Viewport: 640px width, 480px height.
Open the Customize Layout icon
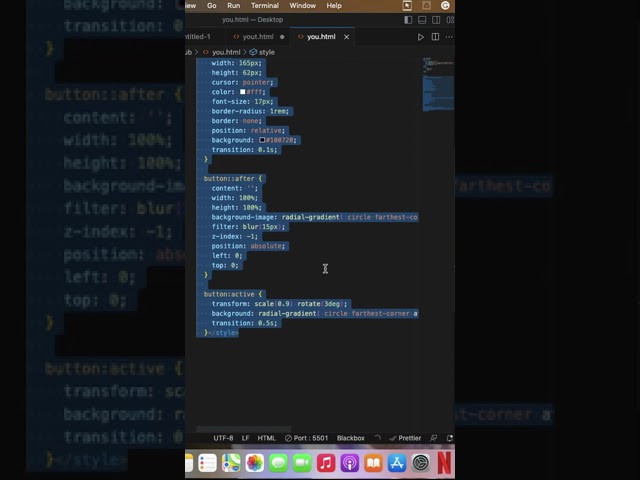[x=450, y=20]
